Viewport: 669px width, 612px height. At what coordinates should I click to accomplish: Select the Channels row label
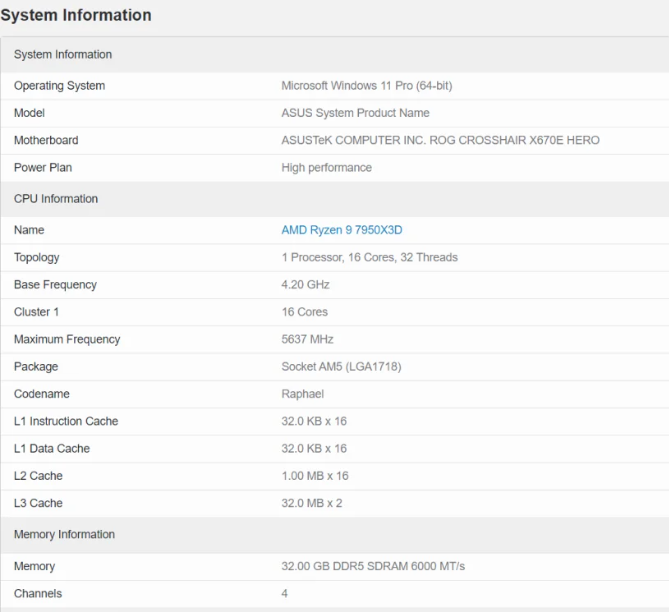(38, 594)
